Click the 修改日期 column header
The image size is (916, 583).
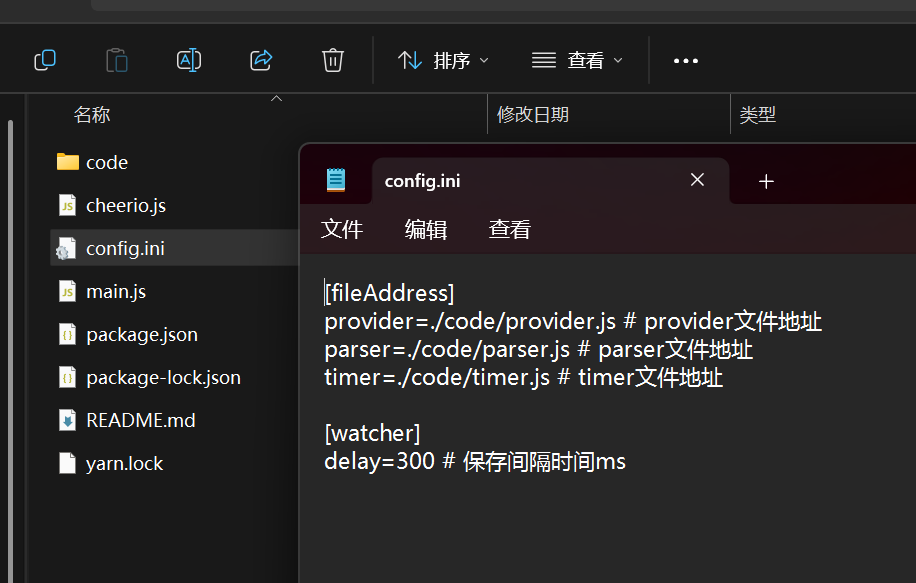[533, 115]
